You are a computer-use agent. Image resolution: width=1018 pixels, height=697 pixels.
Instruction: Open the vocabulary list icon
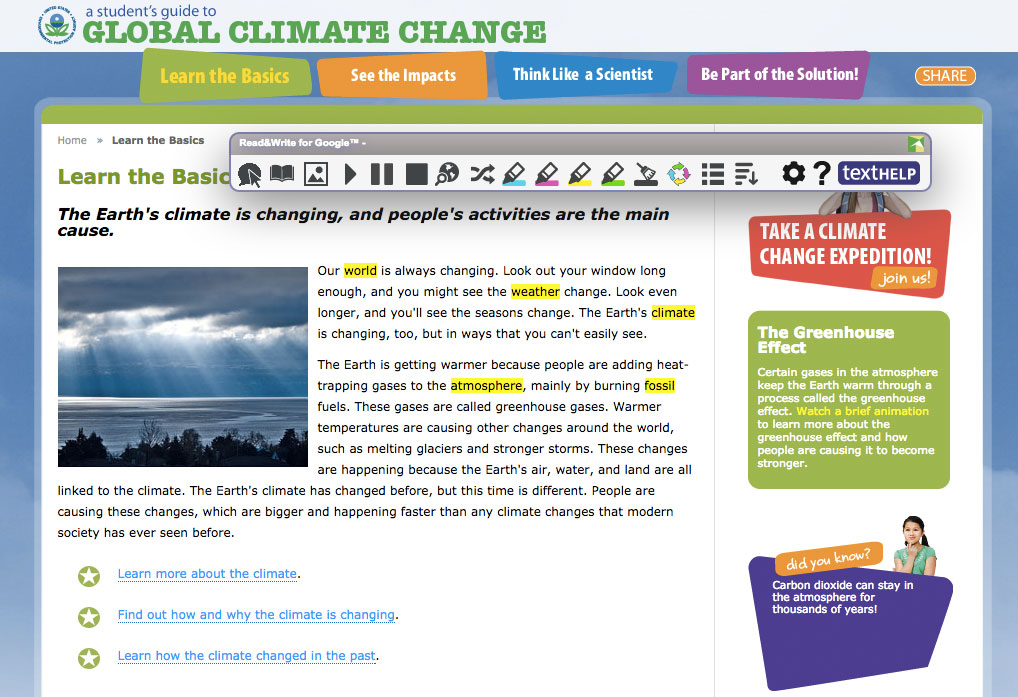[x=712, y=174]
